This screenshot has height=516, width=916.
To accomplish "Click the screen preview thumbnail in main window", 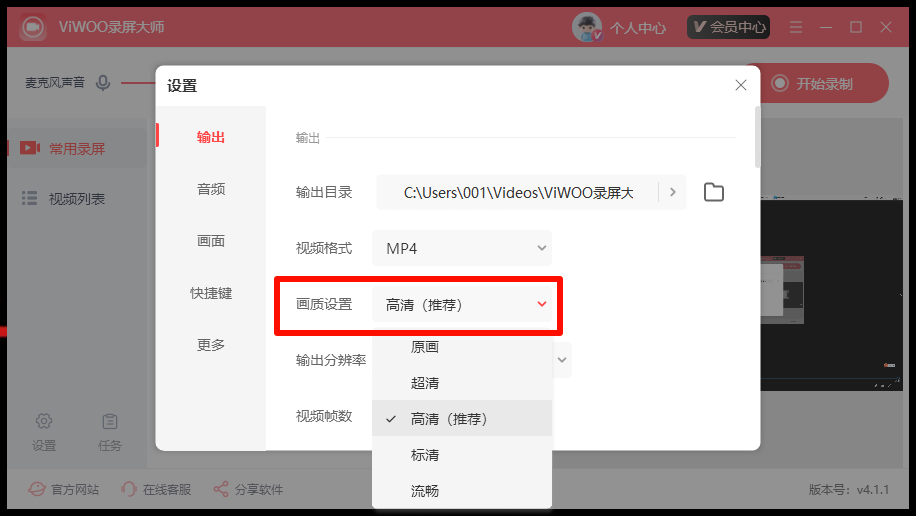I will click(x=831, y=295).
